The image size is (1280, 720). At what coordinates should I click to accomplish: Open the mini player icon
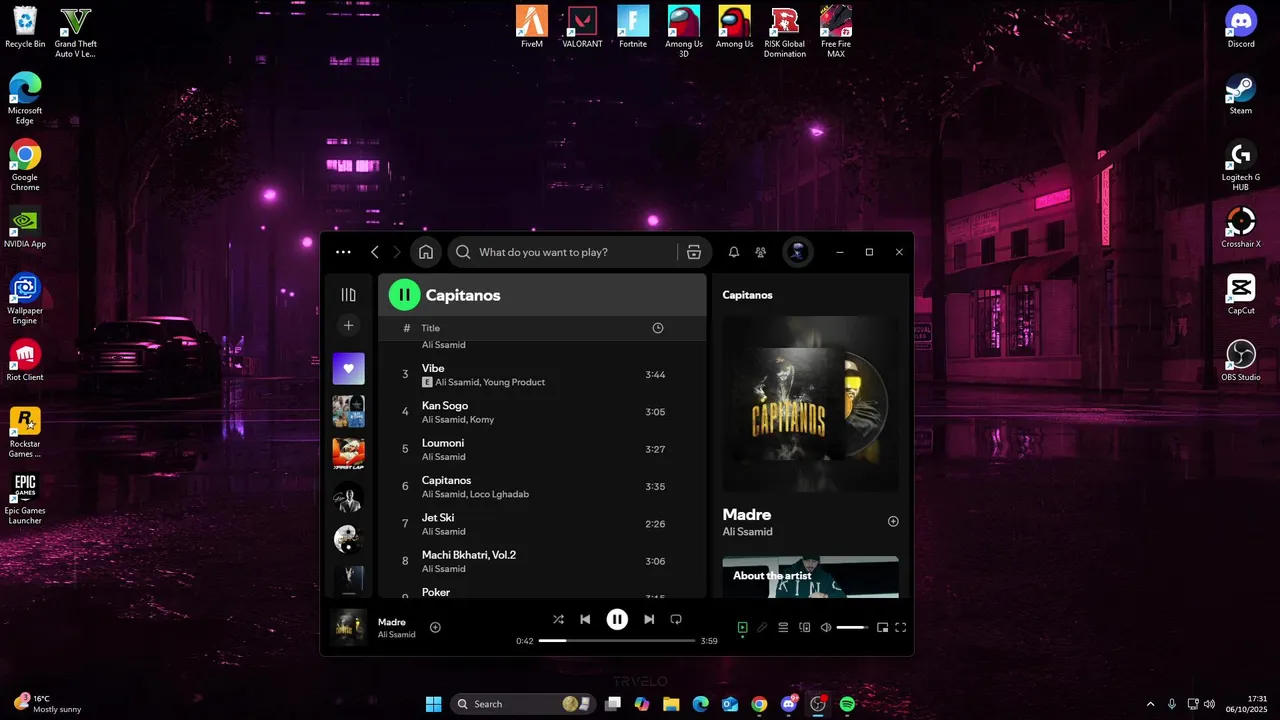coord(882,628)
